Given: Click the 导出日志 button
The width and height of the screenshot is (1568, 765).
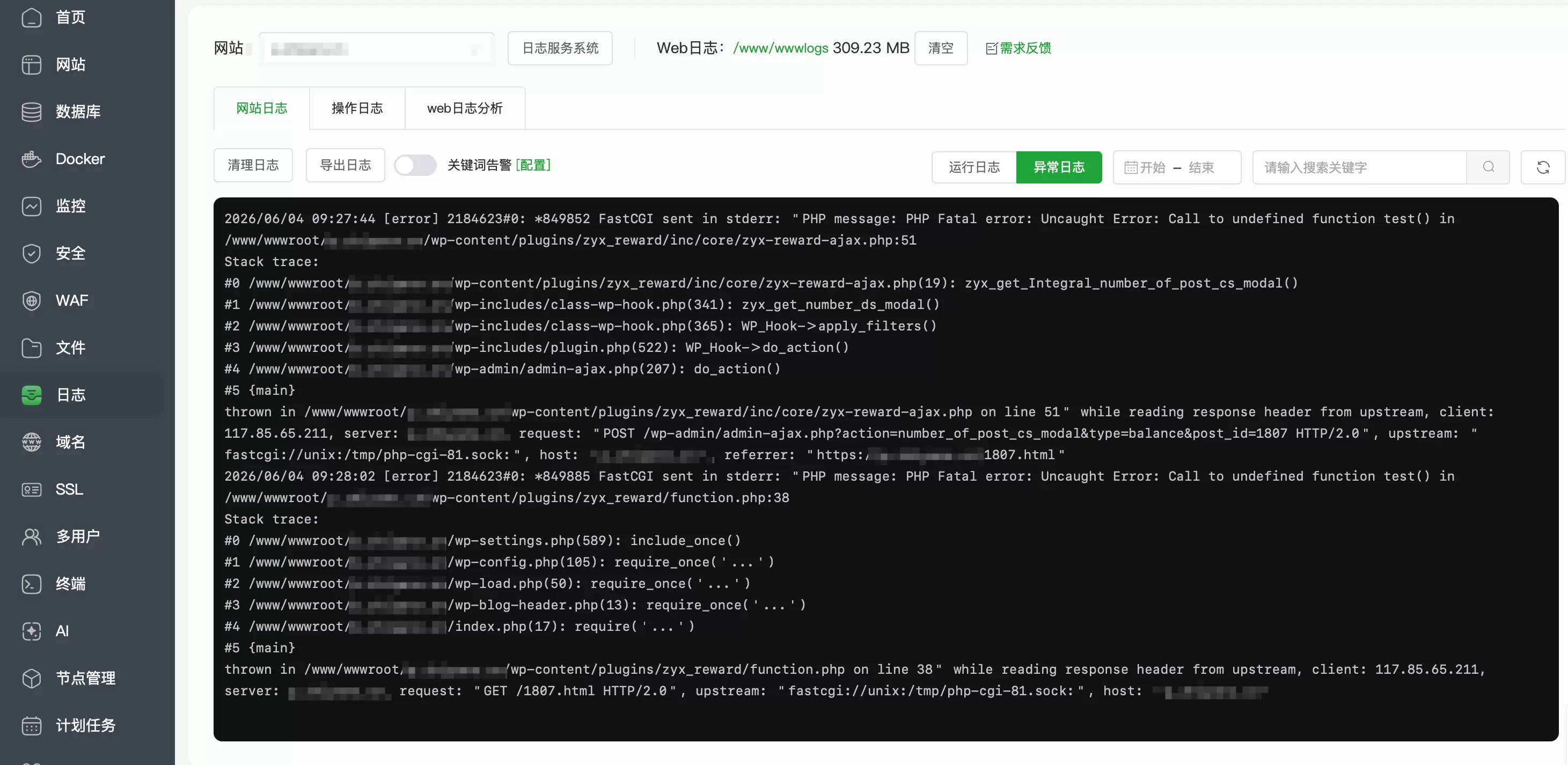Looking at the screenshot, I should [x=345, y=165].
